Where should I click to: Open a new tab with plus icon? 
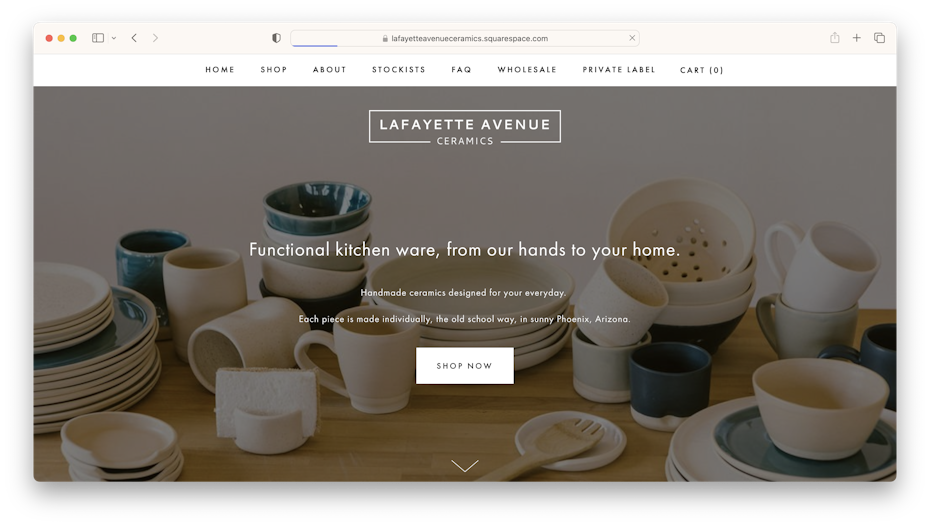pyautogui.click(x=856, y=38)
